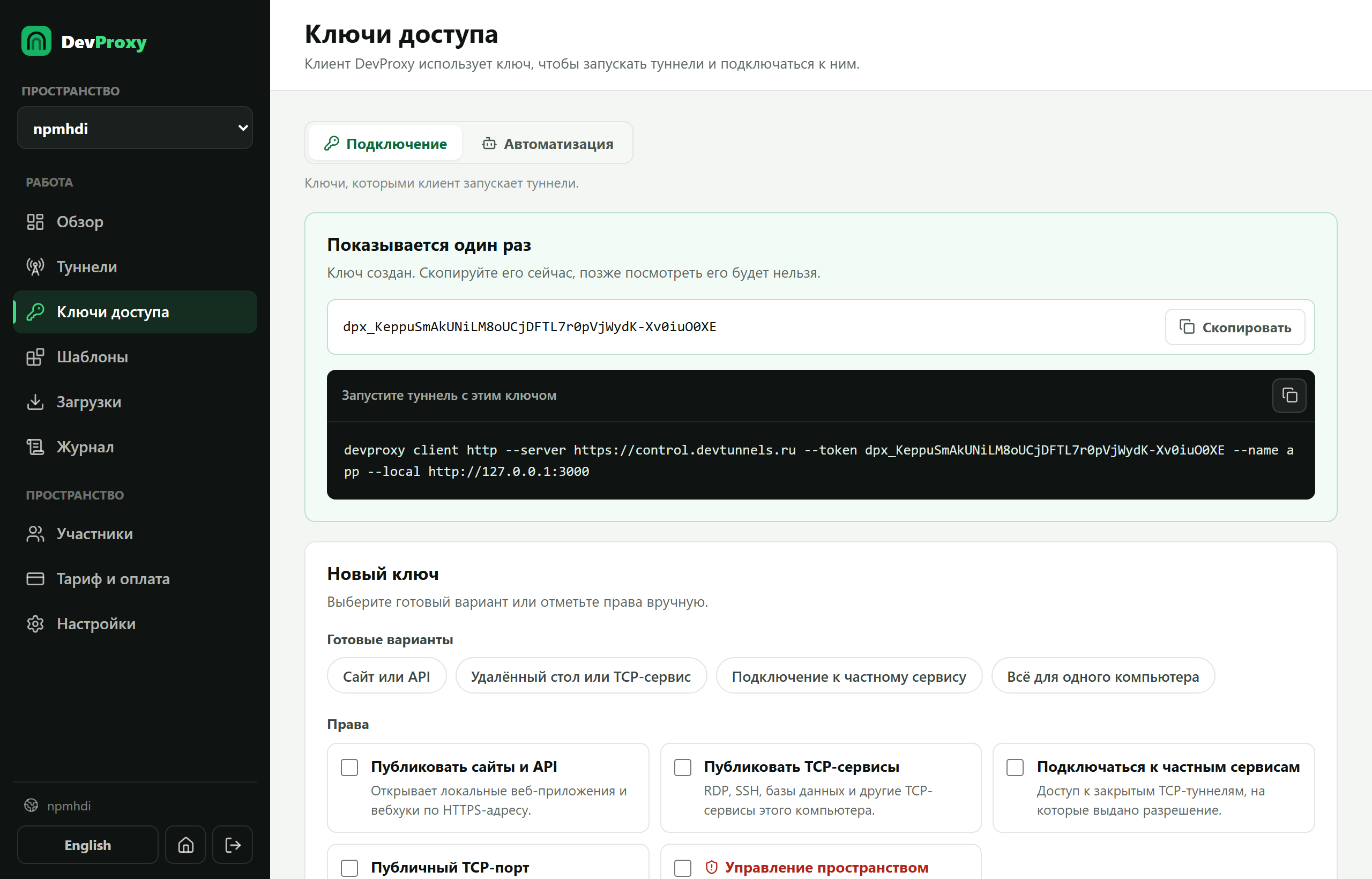Copy the tunnel command with the copy icon
Viewport: 1372px width, 879px height.
(x=1289, y=396)
